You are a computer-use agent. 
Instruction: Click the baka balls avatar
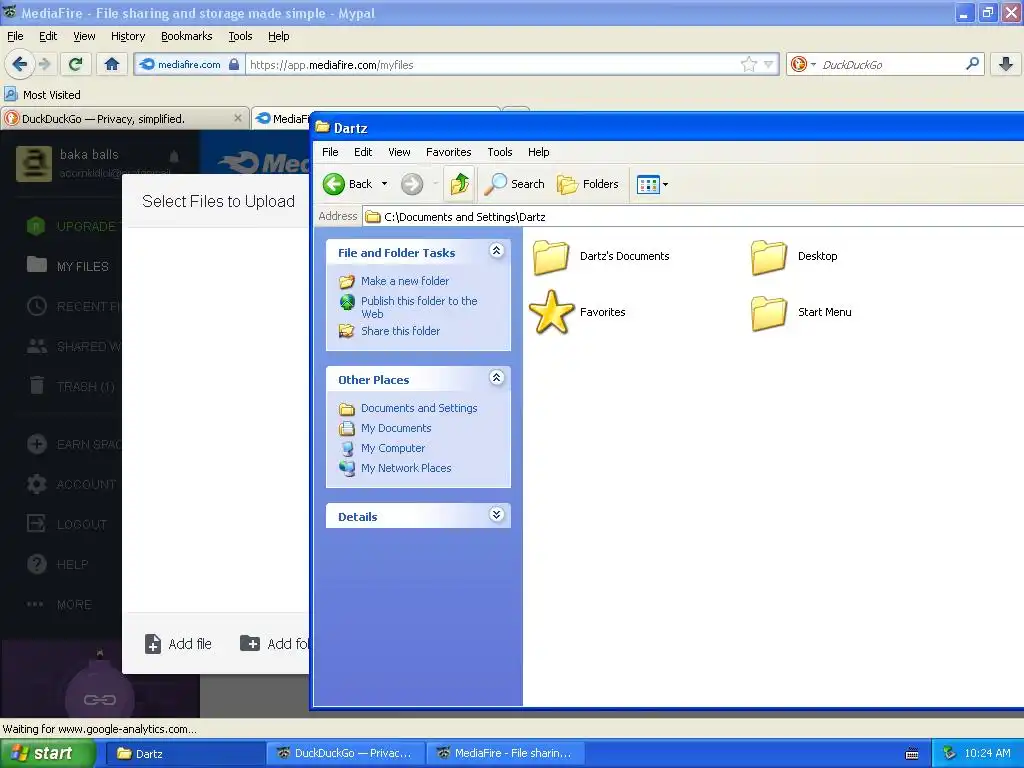point(34,163)
